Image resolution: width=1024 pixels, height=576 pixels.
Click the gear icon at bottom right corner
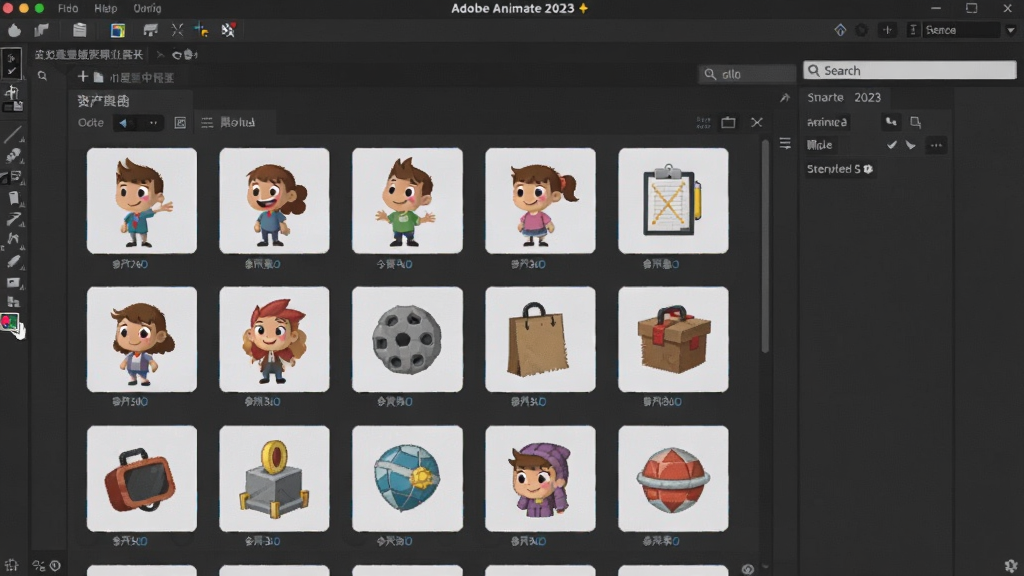point(1011,566)
